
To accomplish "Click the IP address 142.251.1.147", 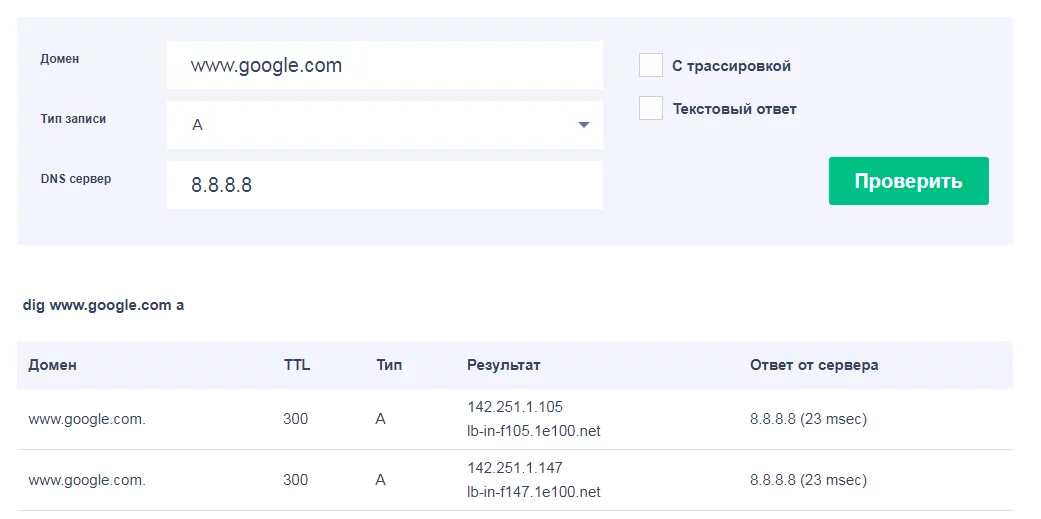I will pos(515,468).
